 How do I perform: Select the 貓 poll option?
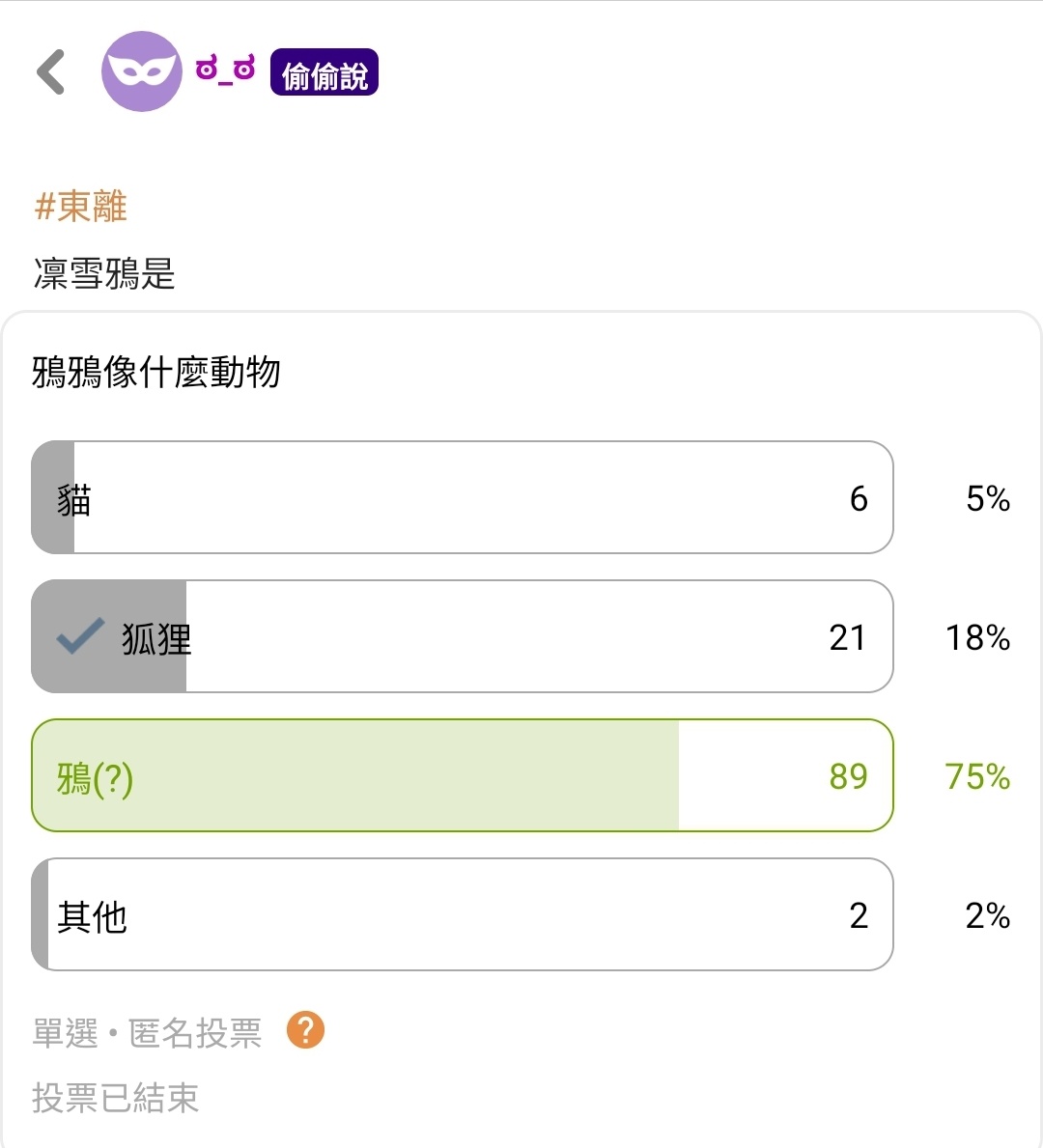(462, 497)
